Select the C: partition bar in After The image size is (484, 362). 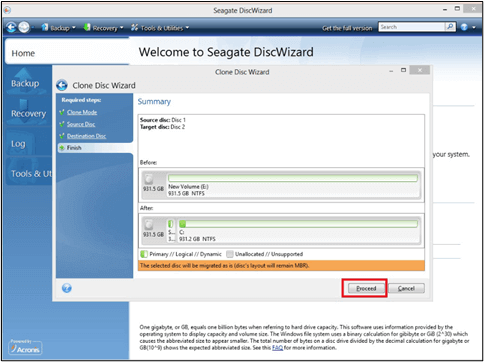tap(298, 224)
